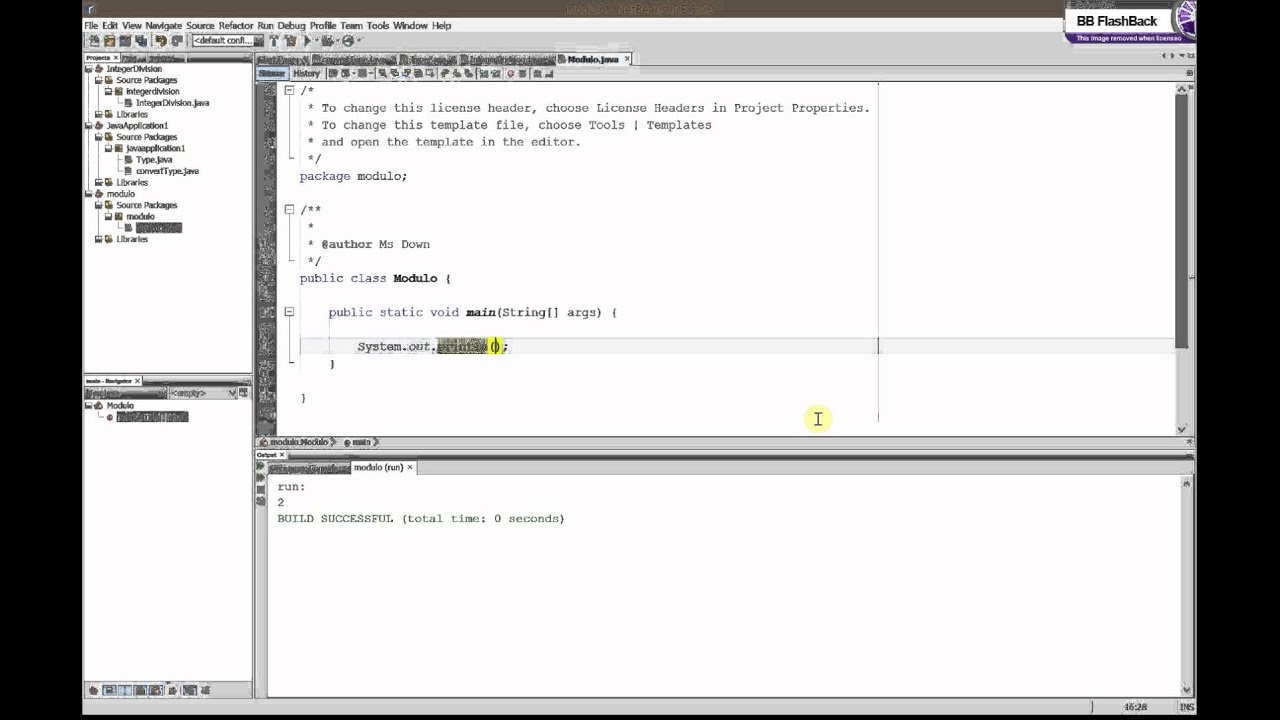Collapse the modulo project node

click(x=88, y=194)
